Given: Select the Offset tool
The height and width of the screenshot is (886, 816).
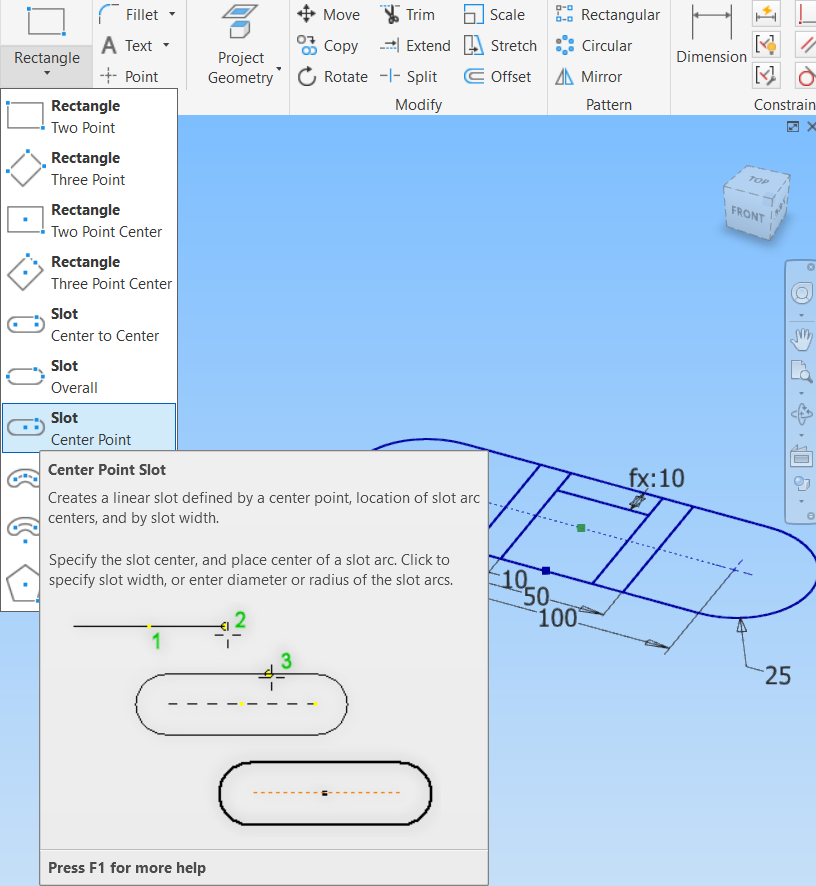Looking at the screenshot, I should (497, 76).
